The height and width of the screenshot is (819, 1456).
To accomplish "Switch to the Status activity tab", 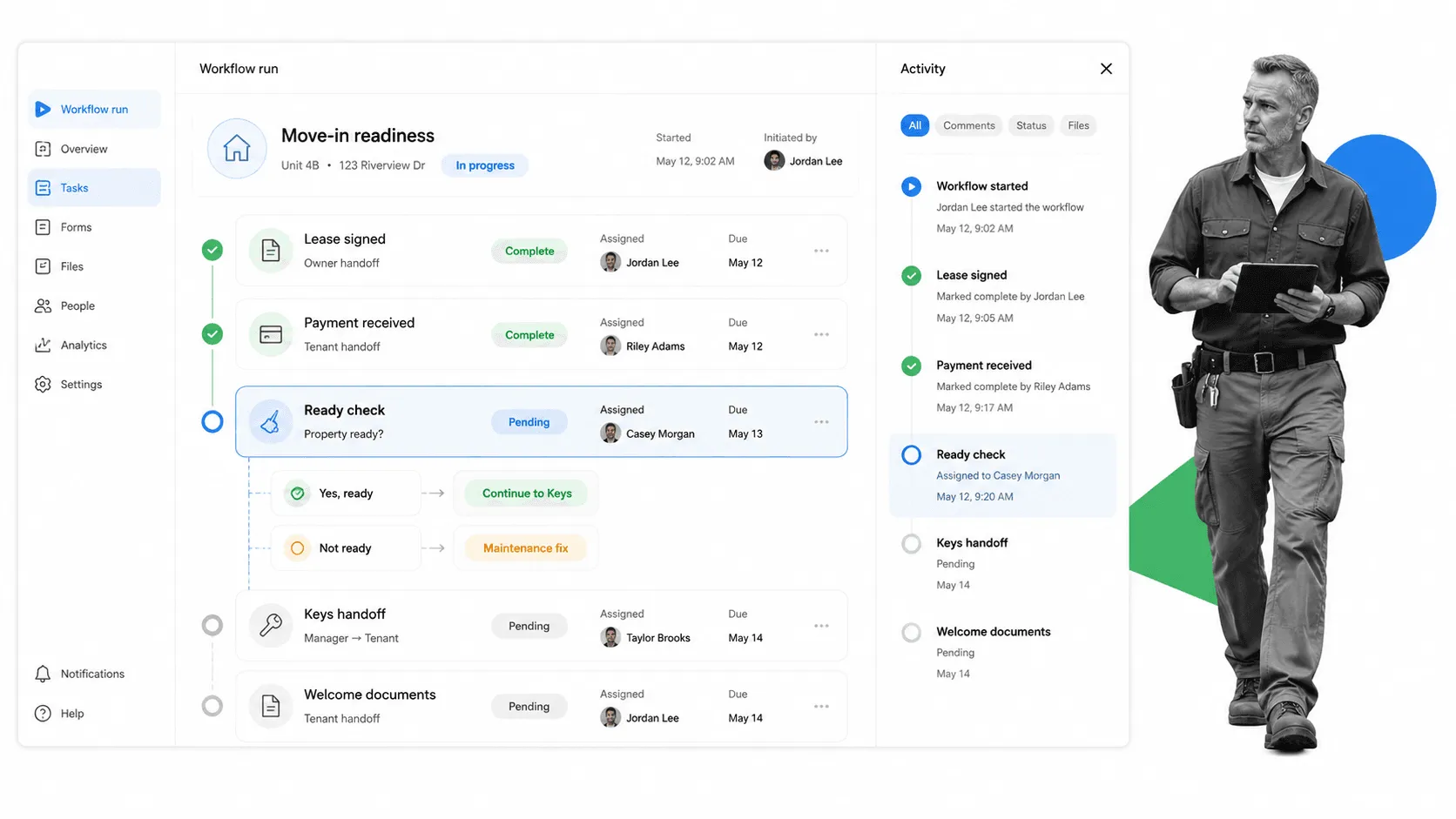I will pos(1031,125).
